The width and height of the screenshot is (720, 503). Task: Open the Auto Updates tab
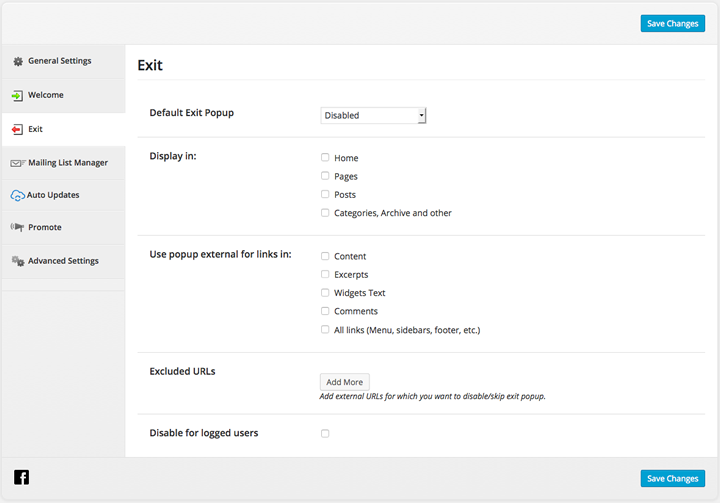(63, 195)
